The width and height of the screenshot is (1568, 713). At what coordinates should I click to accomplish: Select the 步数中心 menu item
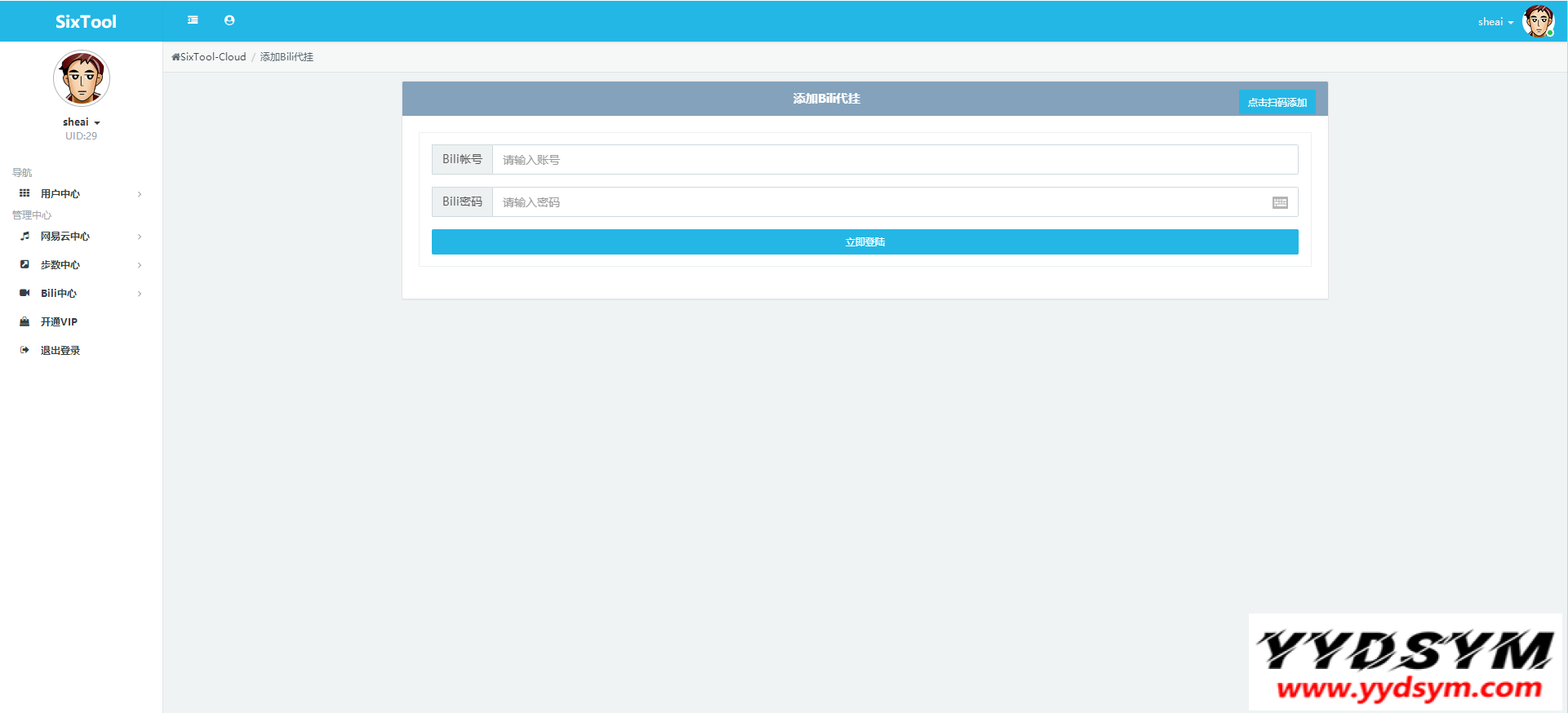pyautogui.click(x=60, y=264)
